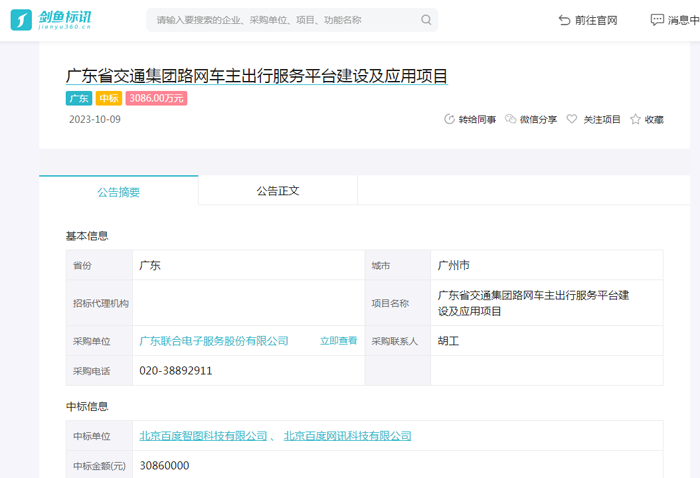Open 北京百度智图科技有限公司 link
Screen dimensions: 700x478
(x=203, y=436)
